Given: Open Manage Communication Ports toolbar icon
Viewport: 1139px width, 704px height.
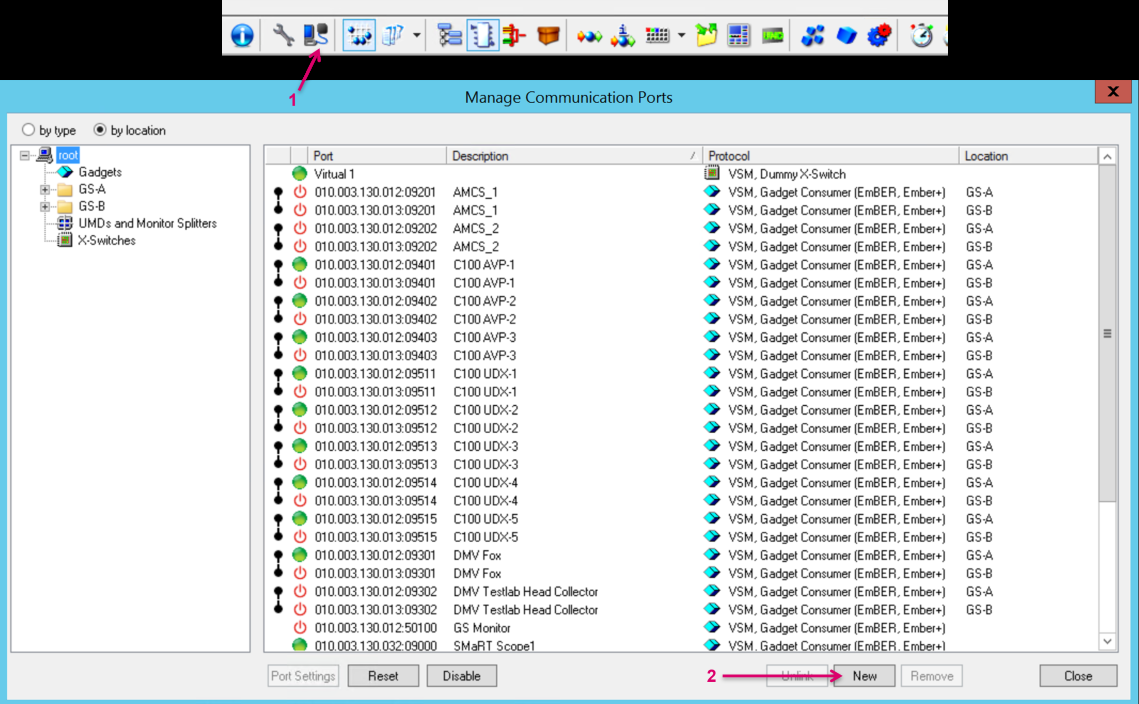Looking at the screenshot, I should (316, 36).
